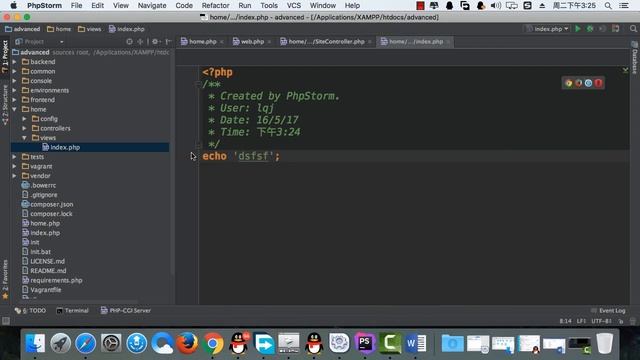Click the read-only lock toggle in status bar

click(x=621, y=321)
